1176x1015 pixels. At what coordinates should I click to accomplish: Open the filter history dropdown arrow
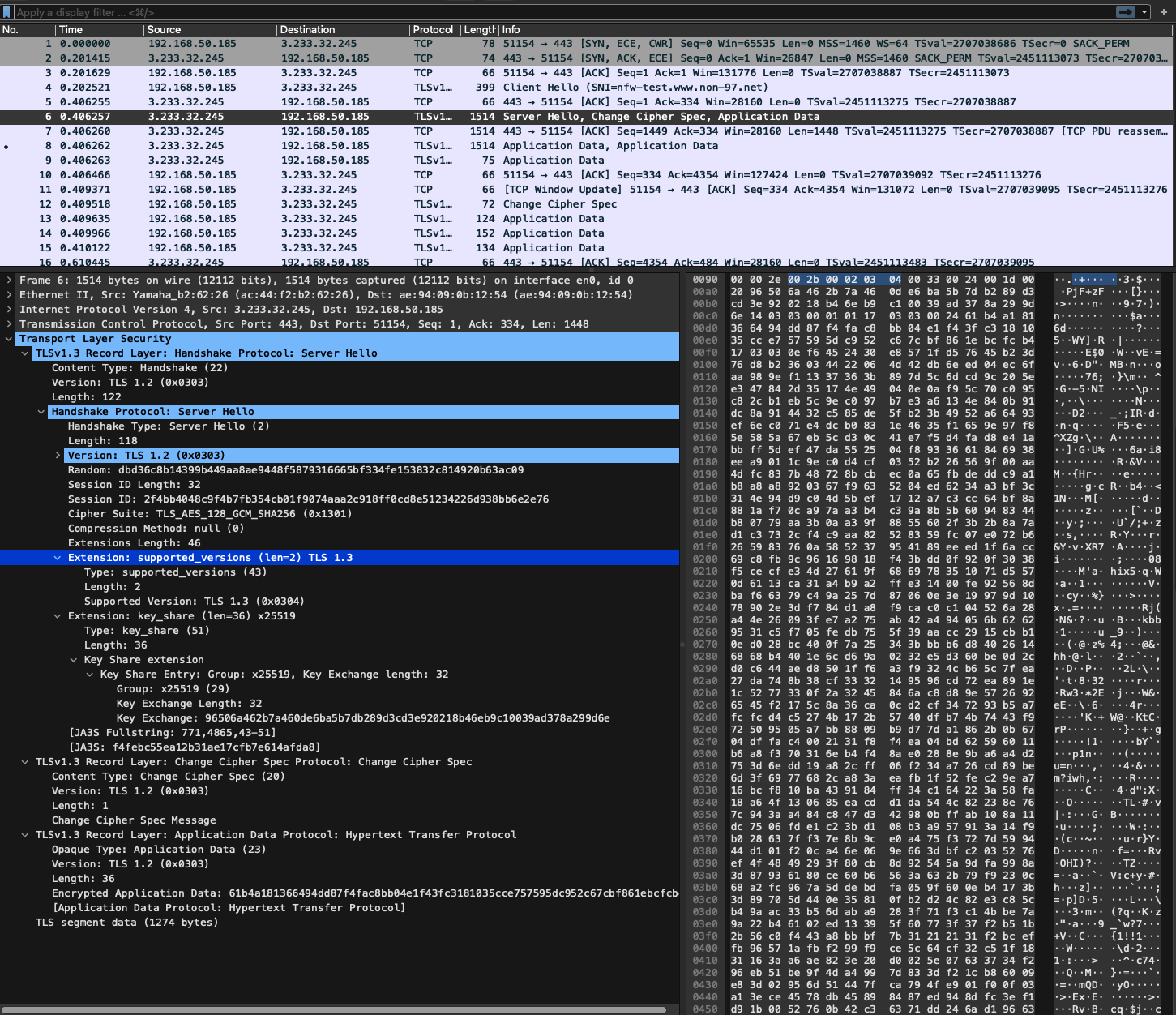pyautogui.click(x=1144, y=12)
